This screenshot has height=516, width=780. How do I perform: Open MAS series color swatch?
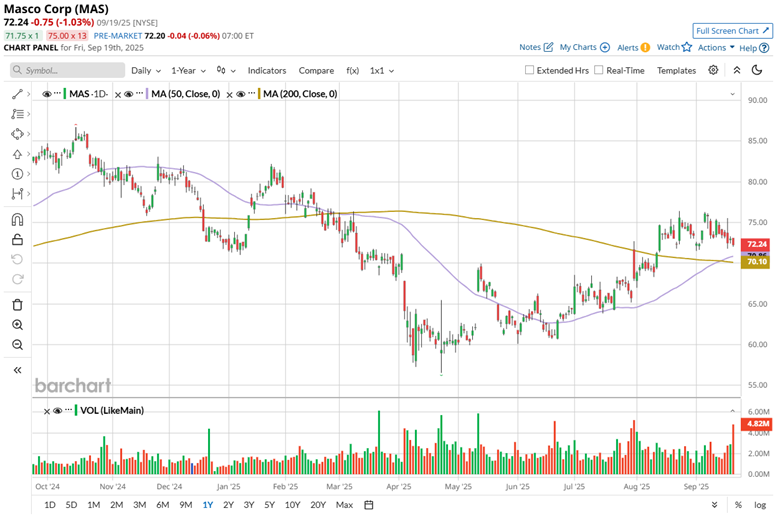coord(65,94)
